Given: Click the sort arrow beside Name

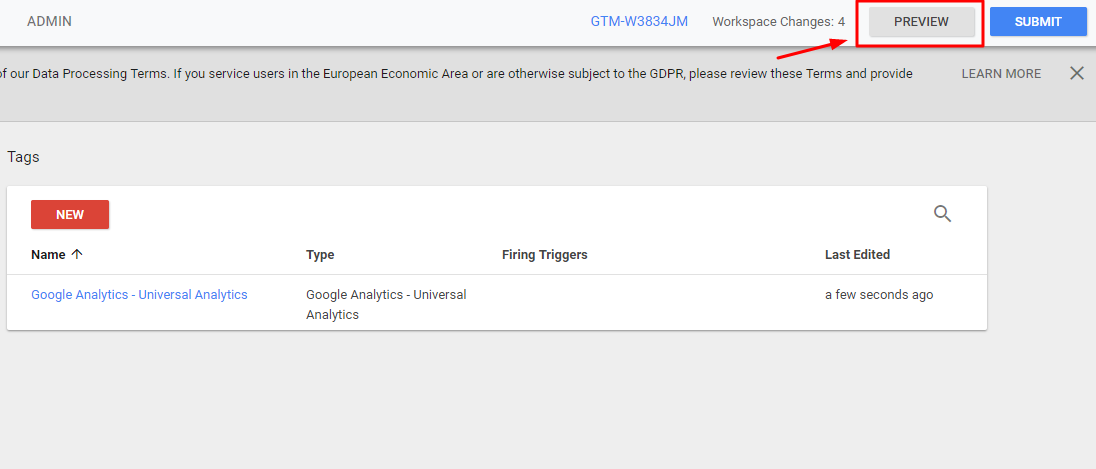Looking at the screenshot, I should [x=77, y=254].
